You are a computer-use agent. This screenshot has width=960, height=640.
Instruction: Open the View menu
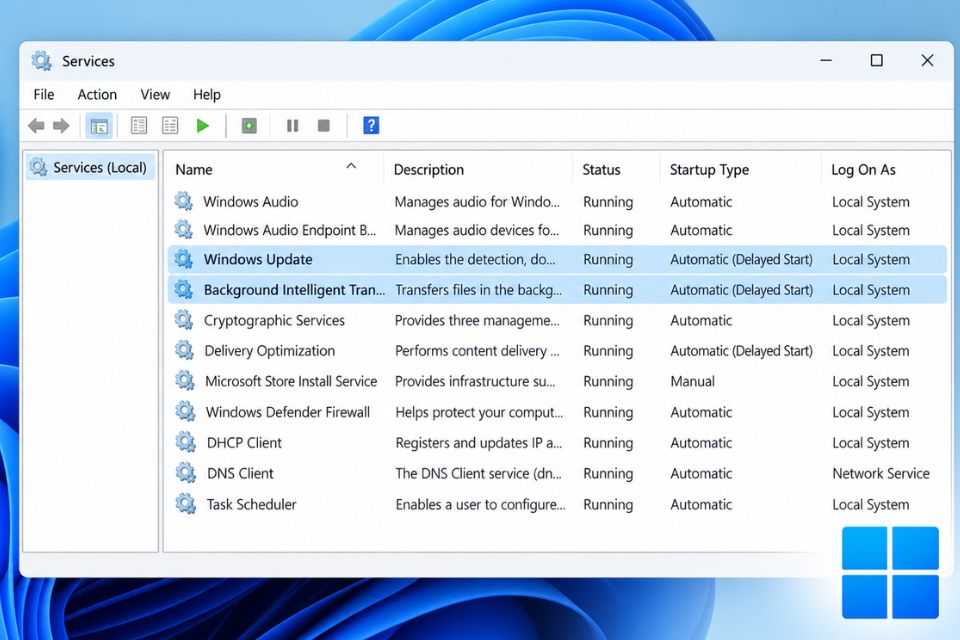[155, 94]
